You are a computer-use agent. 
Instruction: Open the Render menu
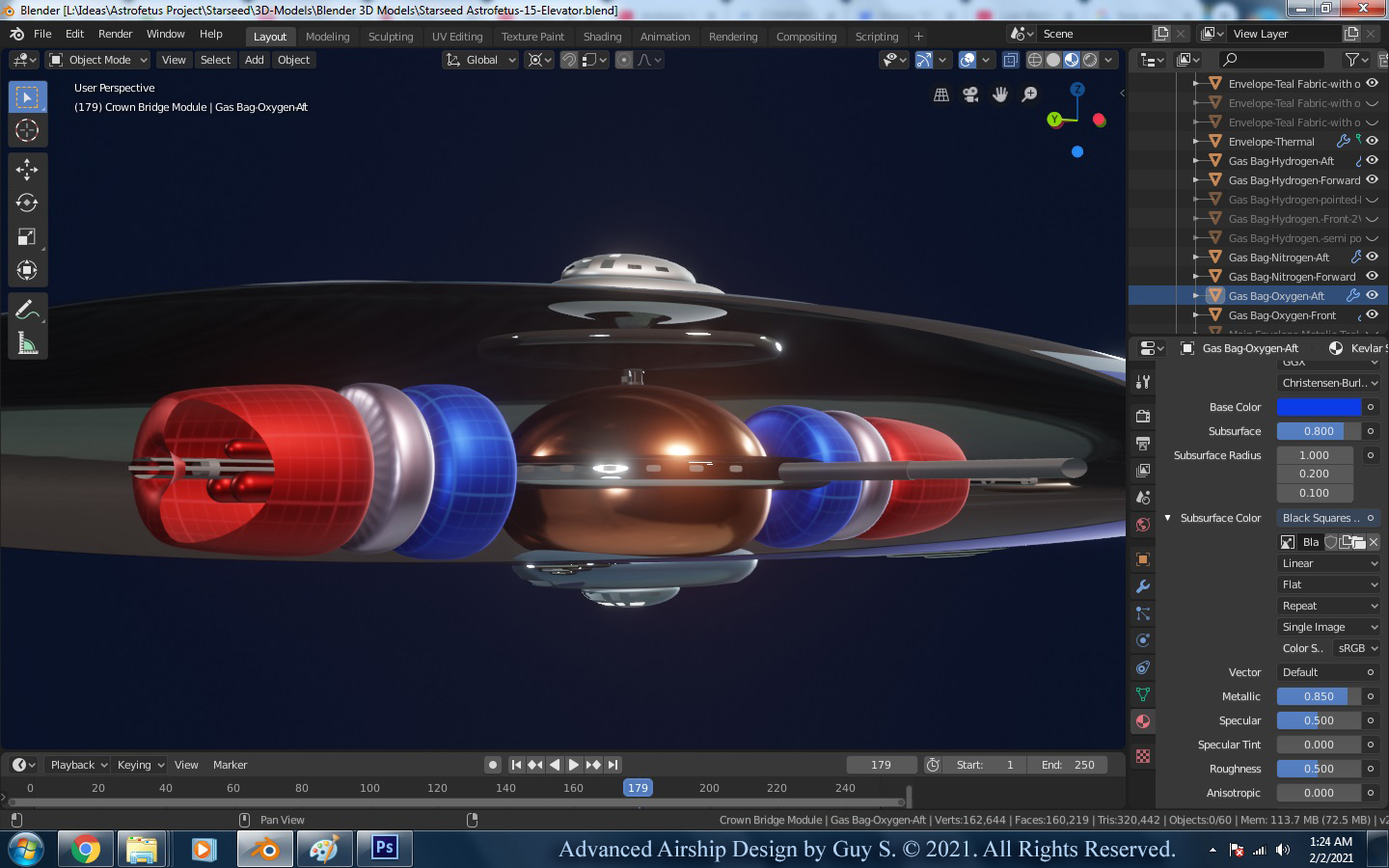tap(115, 34)
